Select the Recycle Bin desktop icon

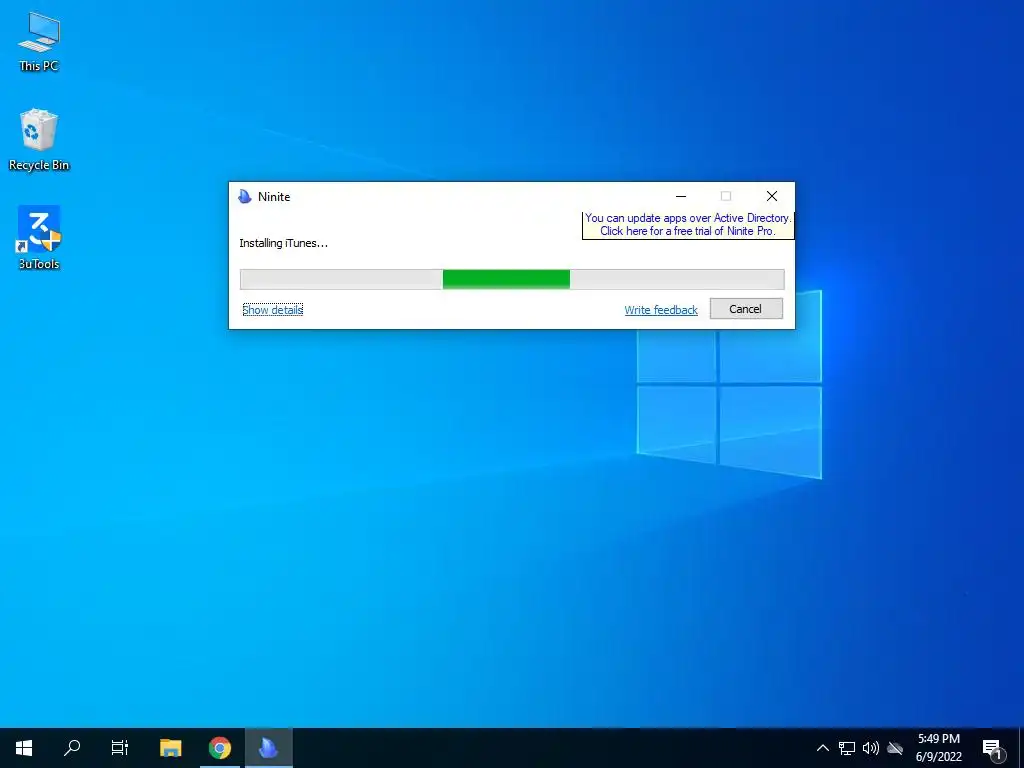39,140
